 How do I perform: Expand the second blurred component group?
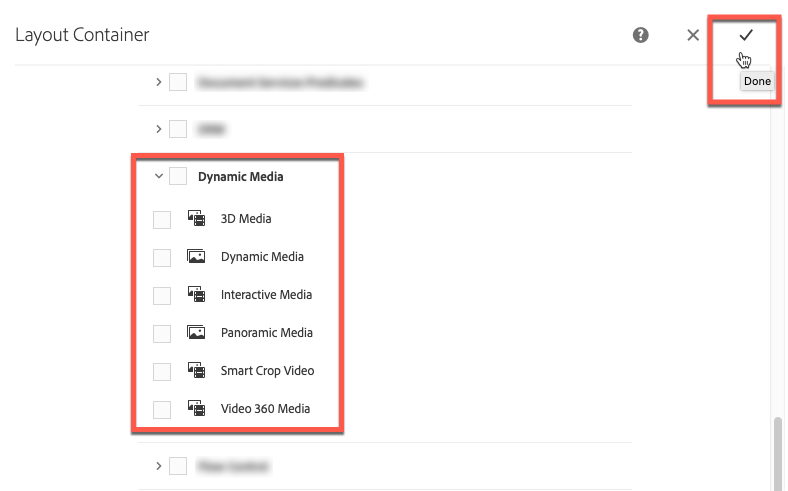[159, 129]
